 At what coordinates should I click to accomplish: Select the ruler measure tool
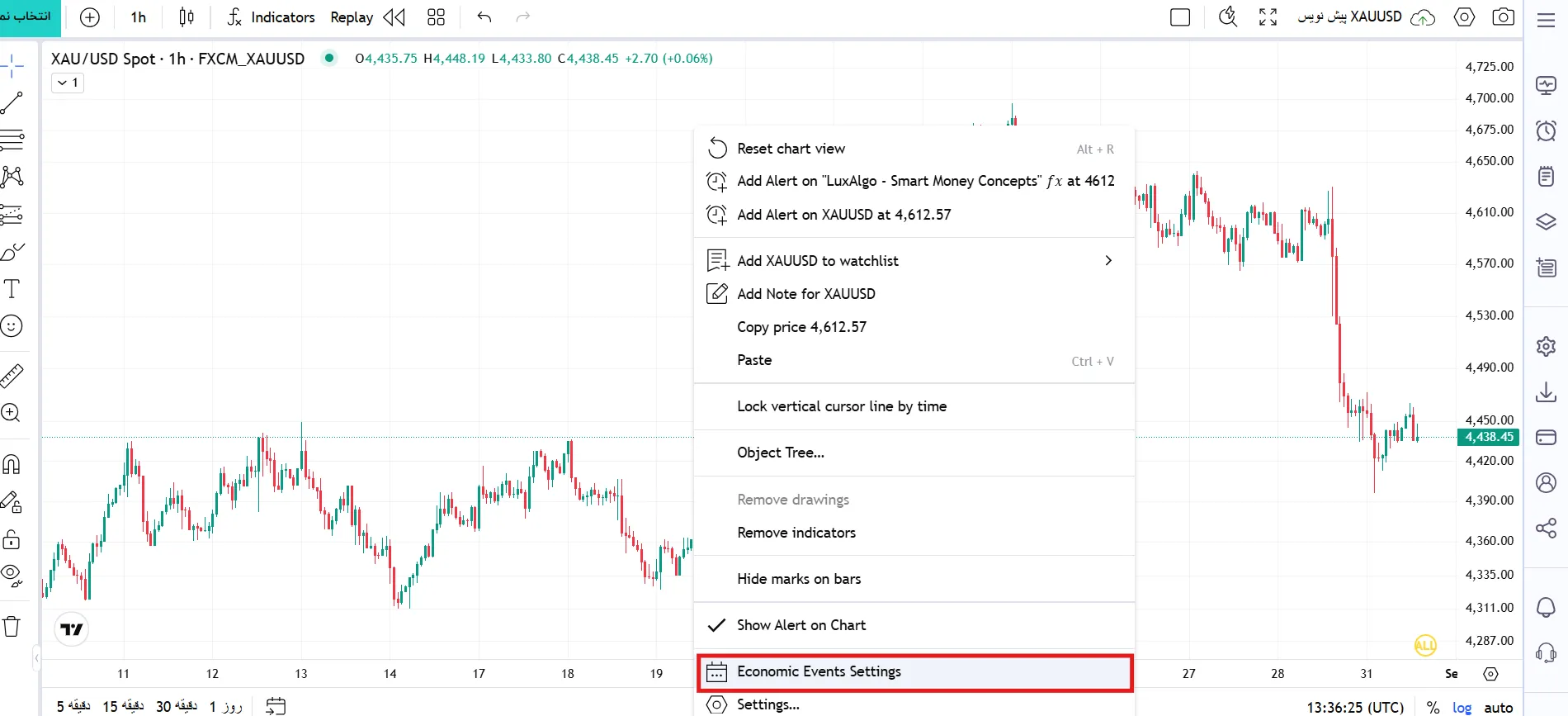tap(12, 376)
